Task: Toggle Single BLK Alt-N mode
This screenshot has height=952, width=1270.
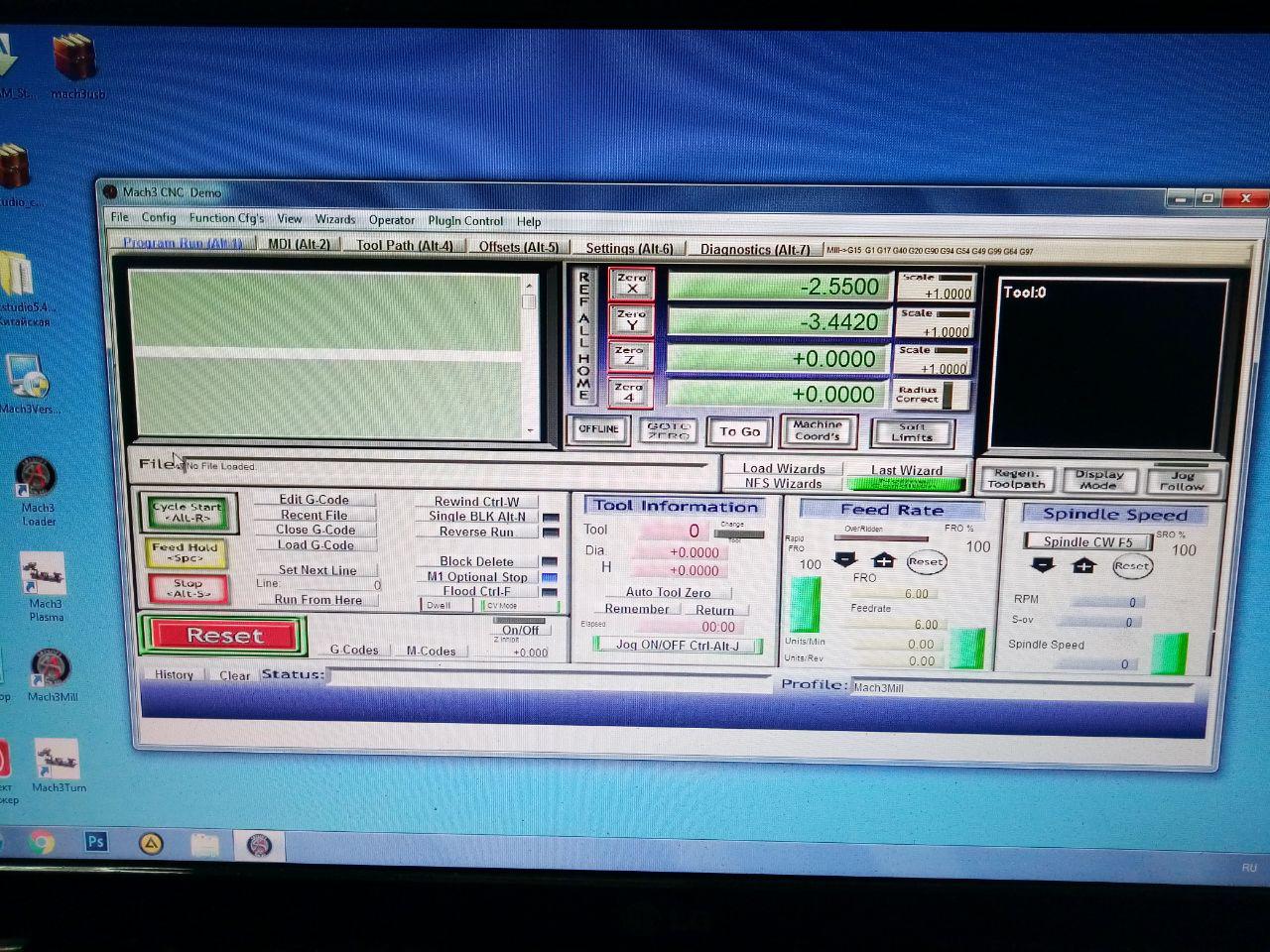Action: coord(477,517)
